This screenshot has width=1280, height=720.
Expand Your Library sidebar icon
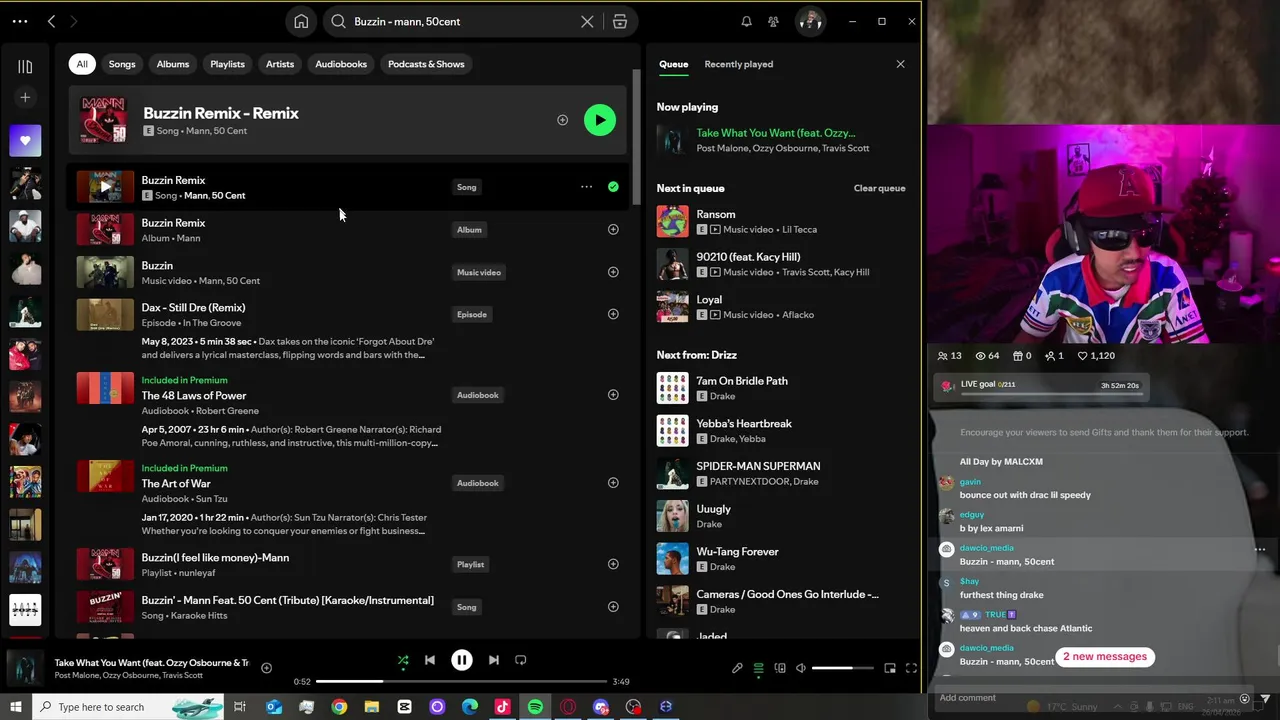(25, 66)
